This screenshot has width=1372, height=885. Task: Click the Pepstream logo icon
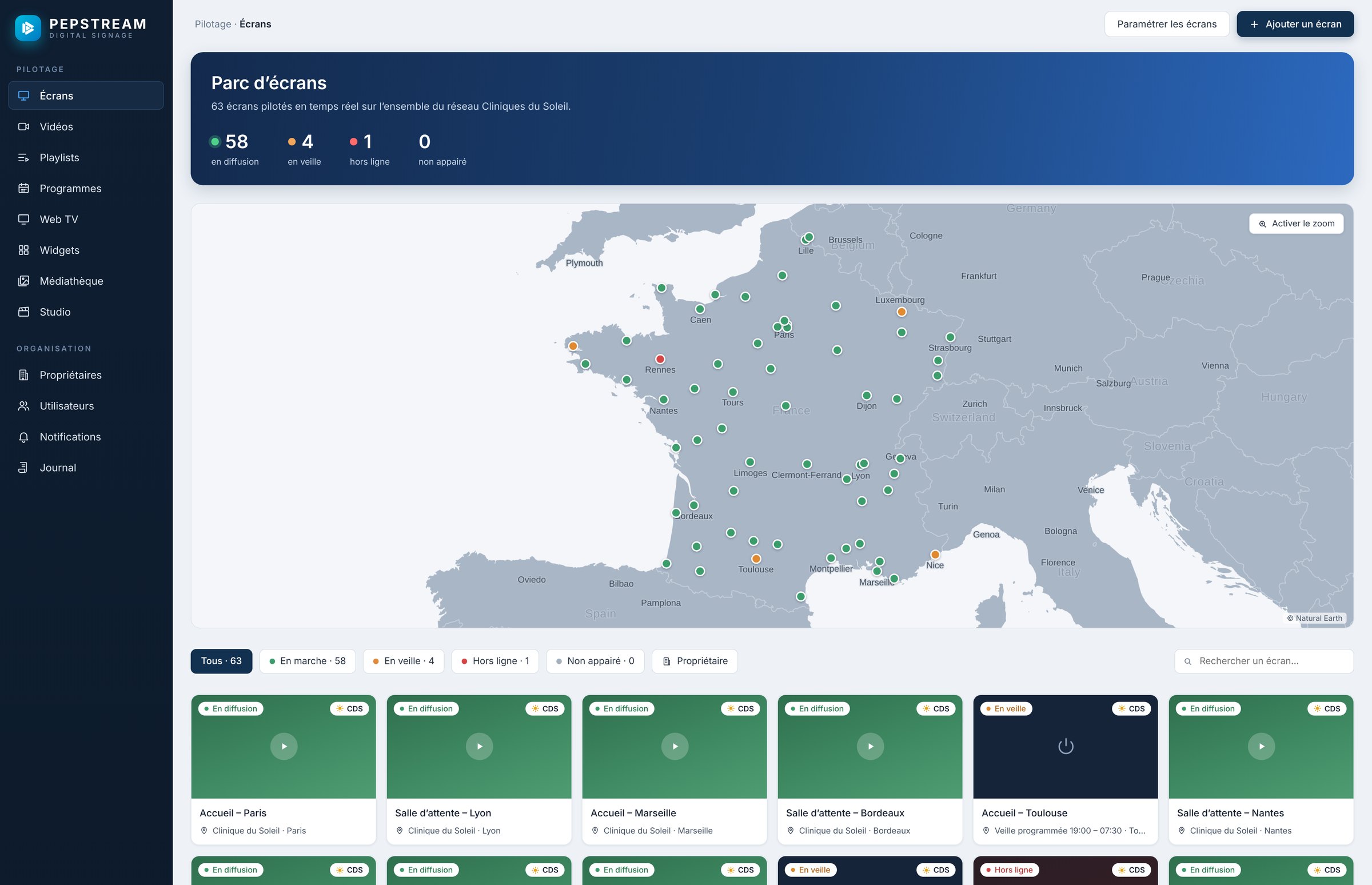pyautogui.click(x=27, y=27)
